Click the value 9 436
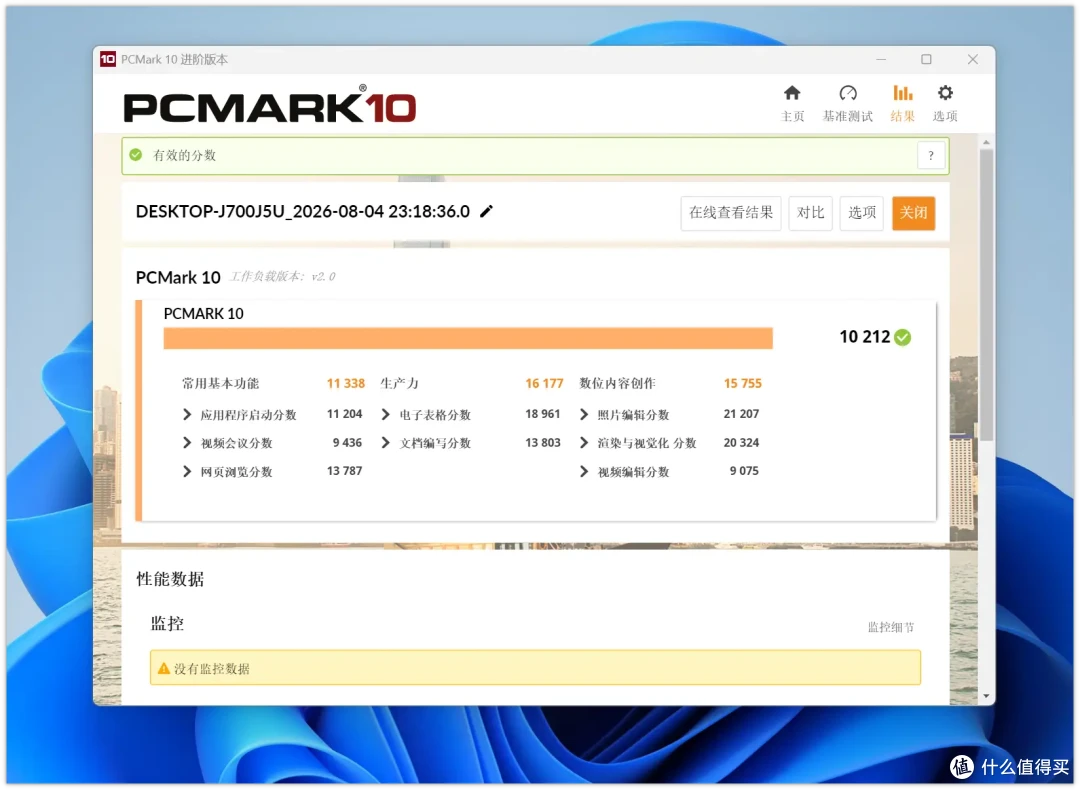The image size is (1080, 790). [x=347, y=442]
